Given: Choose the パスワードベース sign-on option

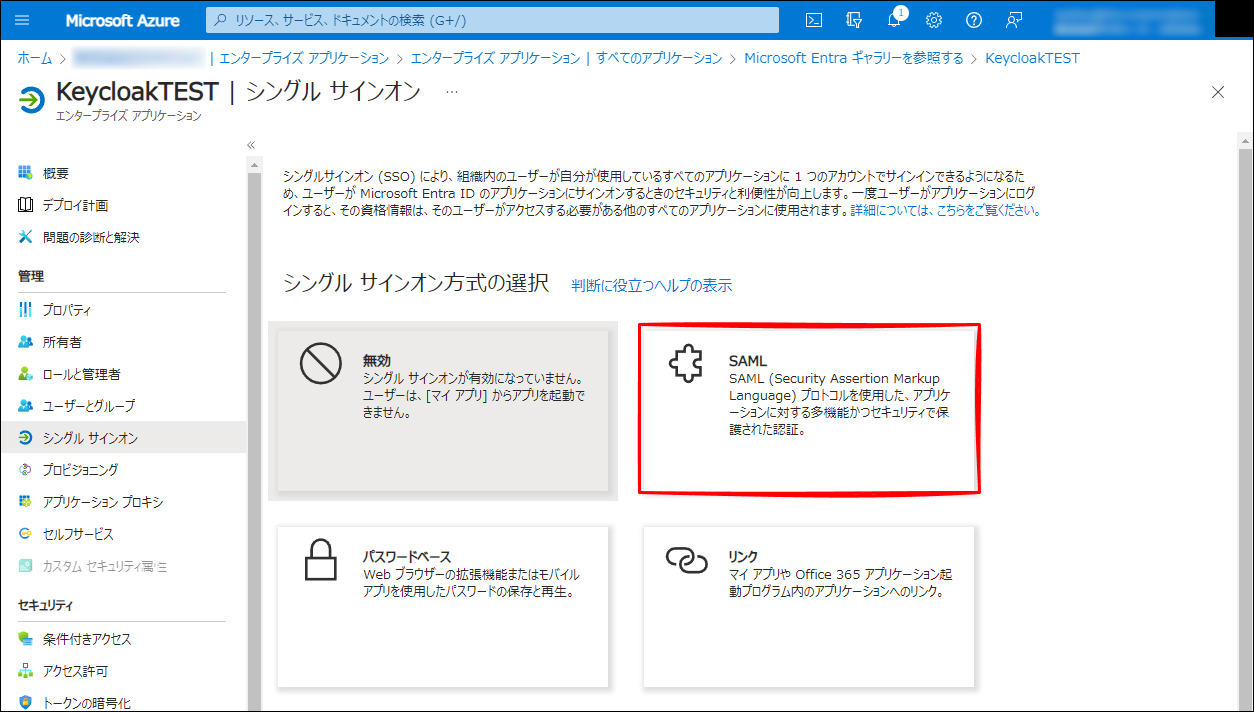Looking at the screenshot, I should (x=442, y=606).
